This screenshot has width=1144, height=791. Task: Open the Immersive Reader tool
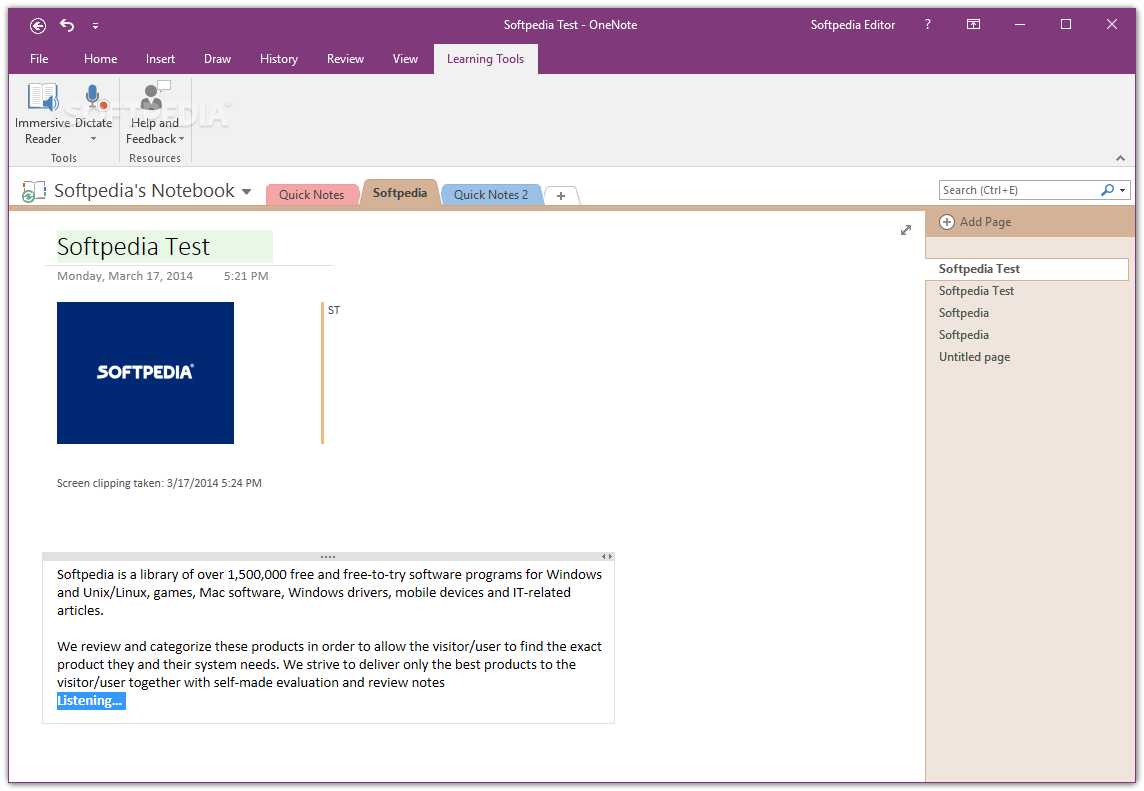coord(42,113)
